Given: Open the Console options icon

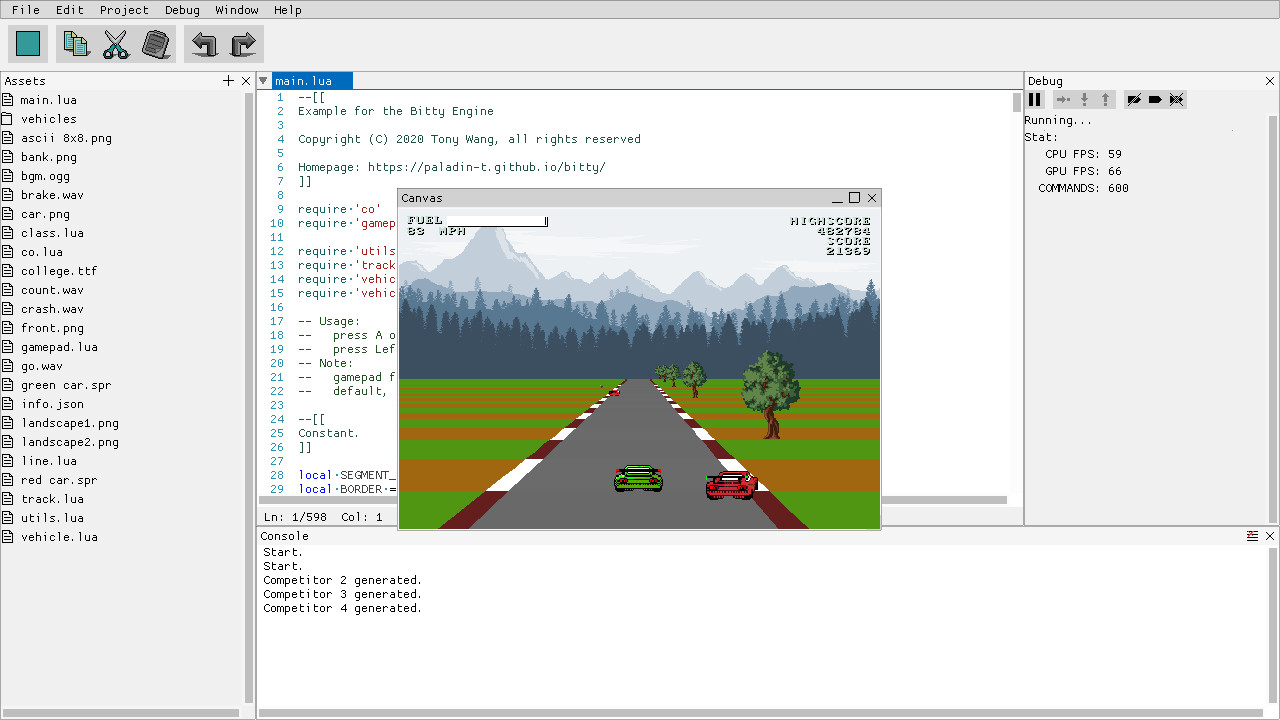Looking at the screenshot, I should click(x=1254, y=535).
